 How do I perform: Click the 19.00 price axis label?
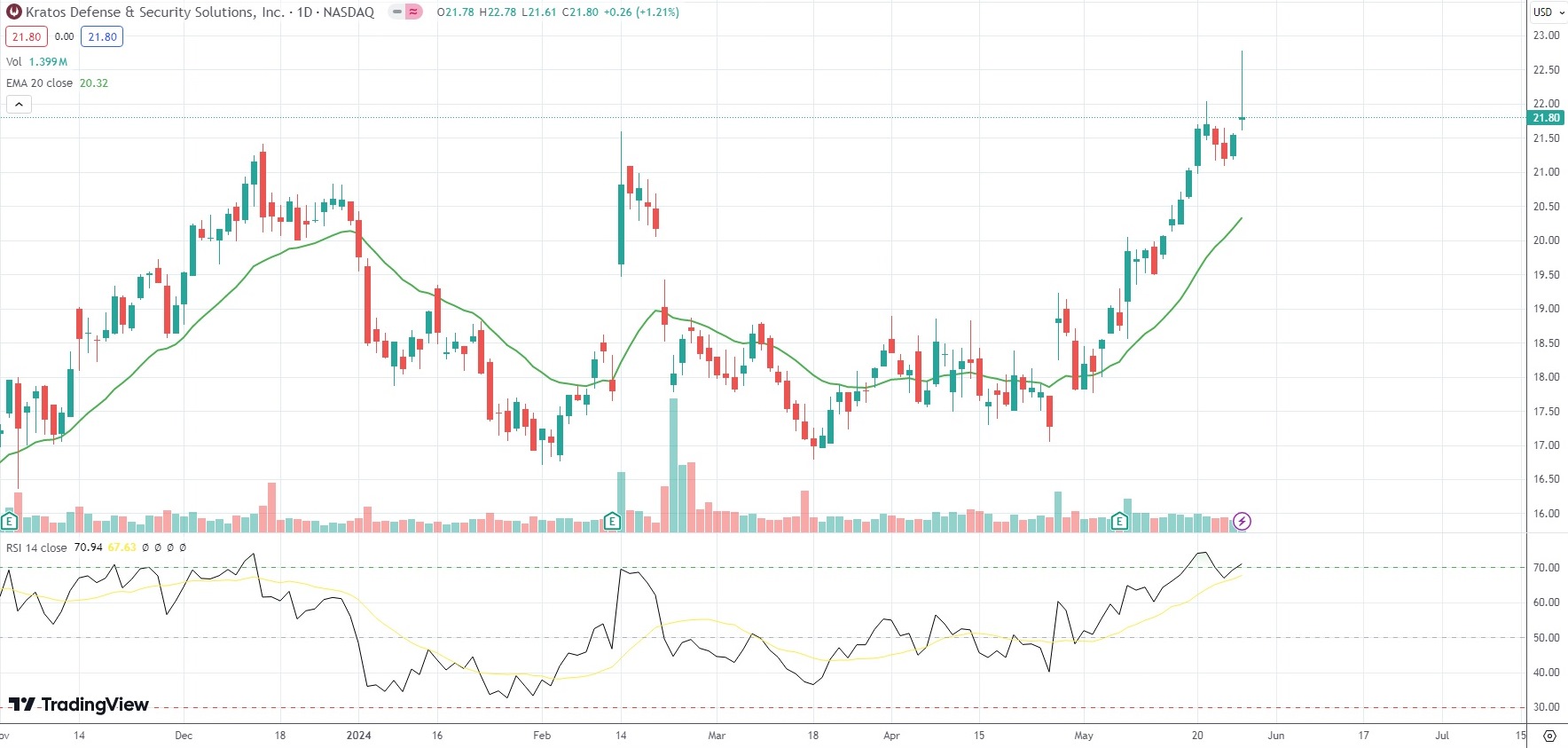1546,309
